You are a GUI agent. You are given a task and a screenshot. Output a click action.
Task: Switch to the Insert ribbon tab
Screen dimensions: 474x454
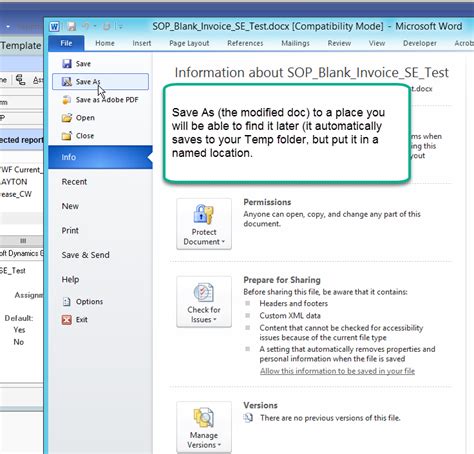click(x=142, y=43)
